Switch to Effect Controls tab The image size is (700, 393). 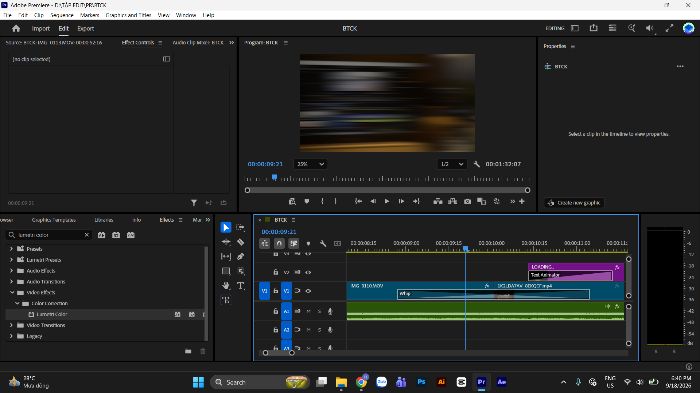138,42
